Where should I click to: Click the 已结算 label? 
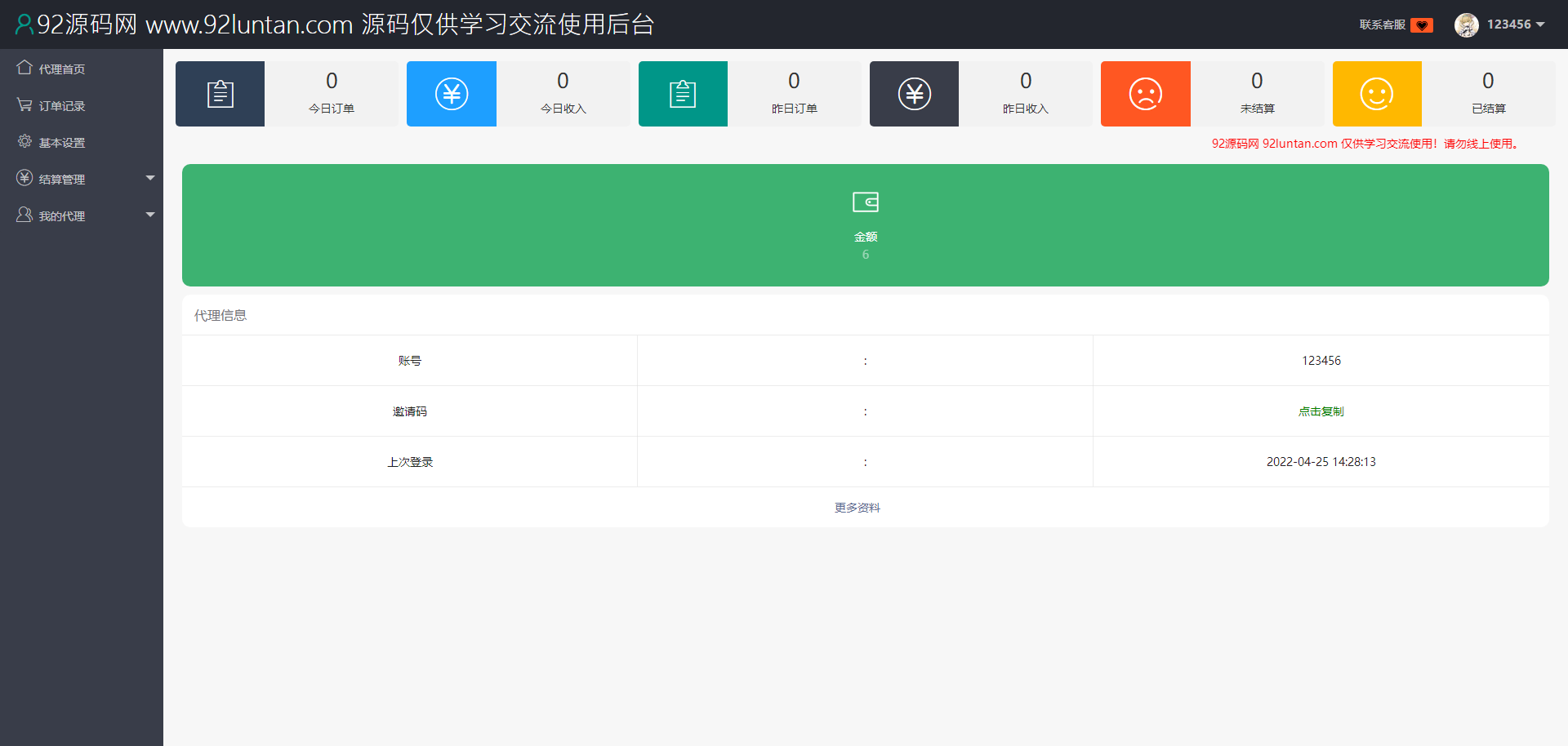coord(1489,109)
